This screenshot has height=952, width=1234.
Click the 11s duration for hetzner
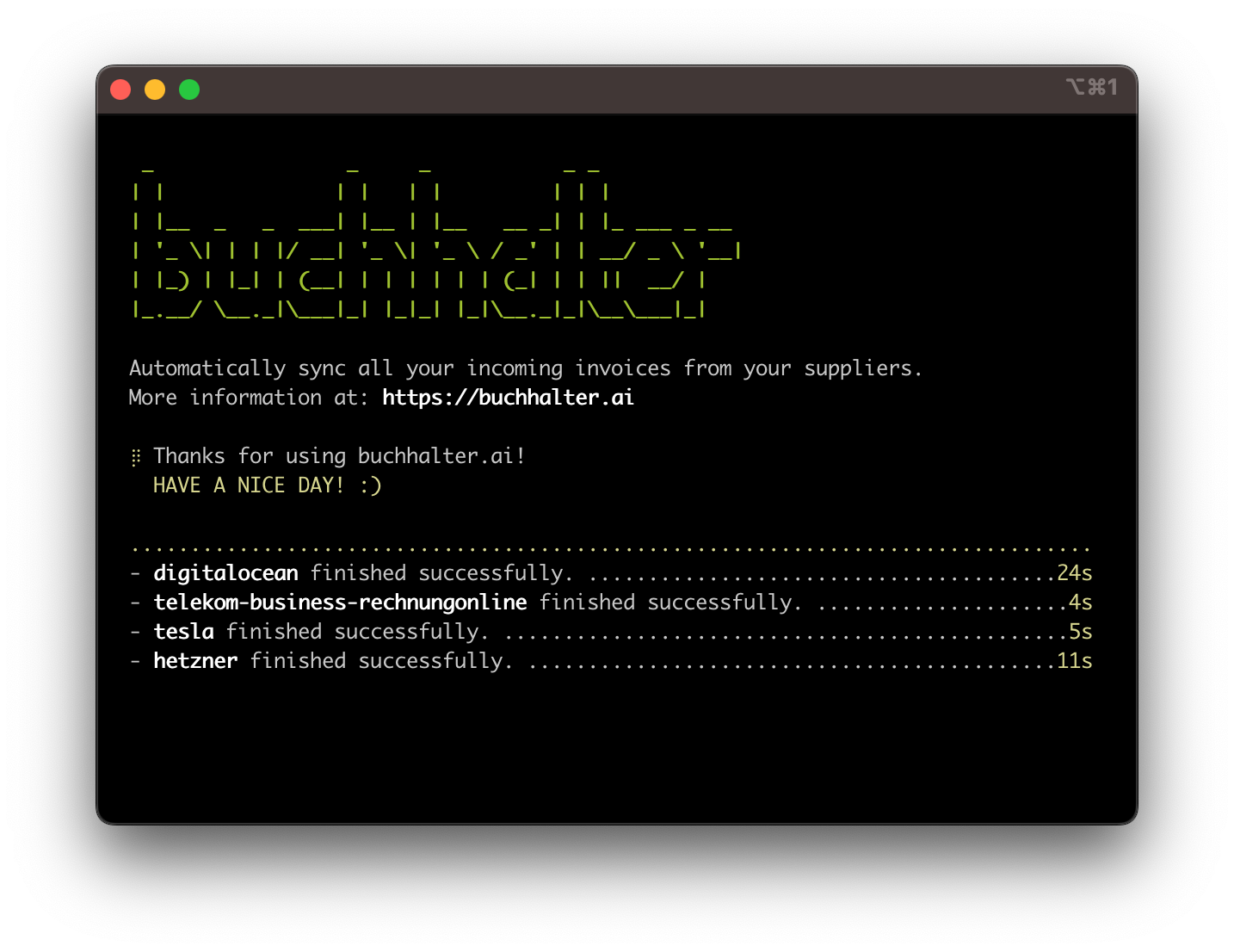[1074, 660]
